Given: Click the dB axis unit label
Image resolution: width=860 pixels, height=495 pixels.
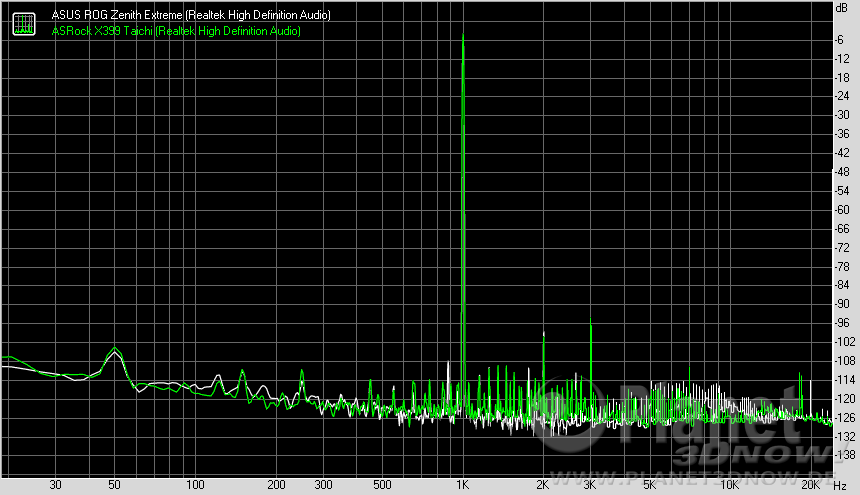Looking at the screenshot, I should point(841,8).
